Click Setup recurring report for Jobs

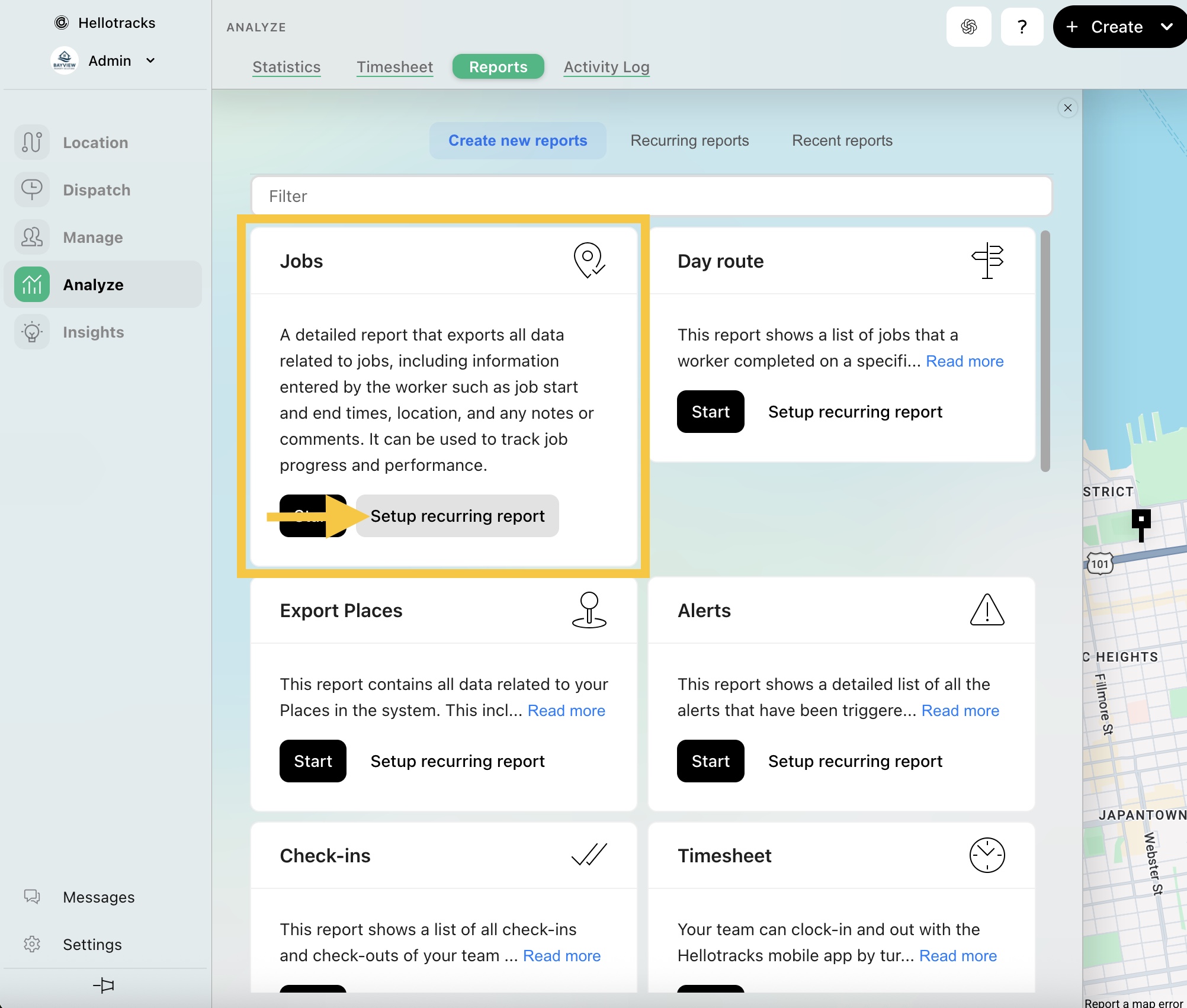click(457, 516)
